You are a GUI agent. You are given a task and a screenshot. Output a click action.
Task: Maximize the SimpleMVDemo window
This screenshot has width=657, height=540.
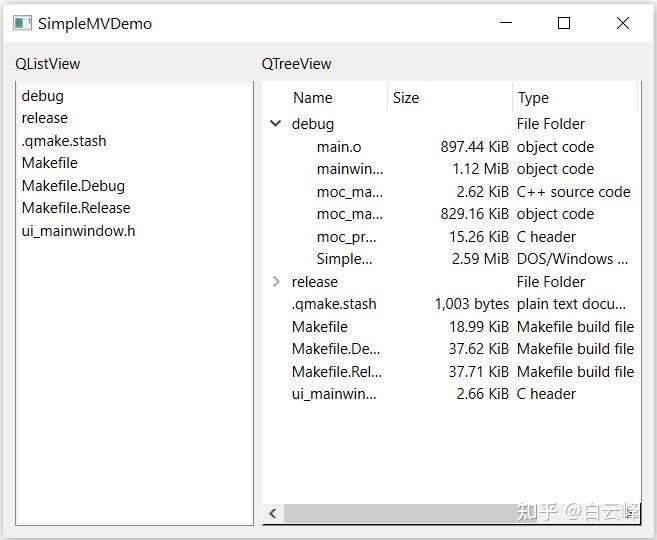(x=564, y=23)
